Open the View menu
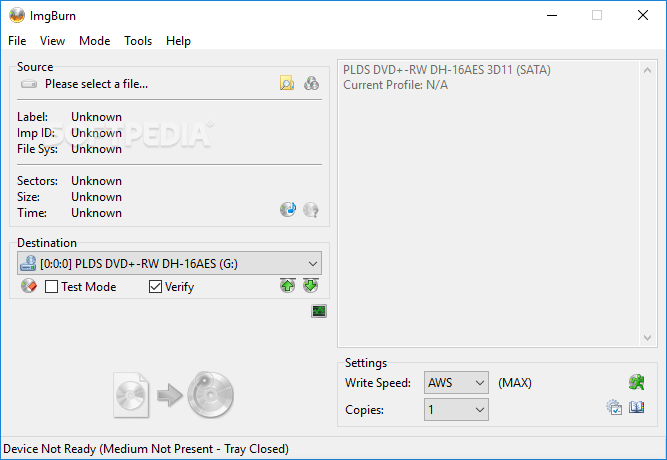The image size is (667, 460). click(52, 41)
